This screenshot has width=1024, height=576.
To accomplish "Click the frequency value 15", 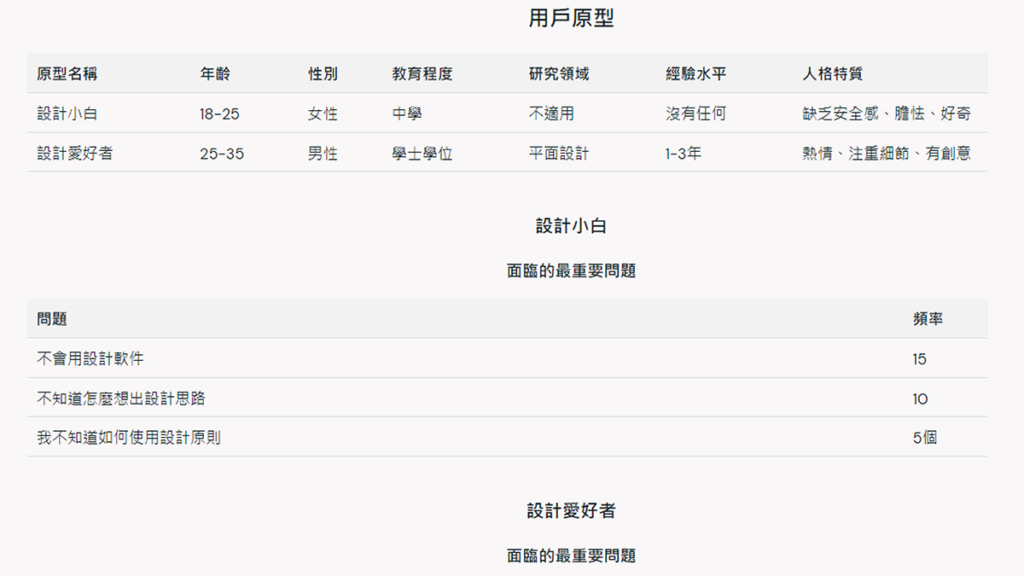I will 920,359.
